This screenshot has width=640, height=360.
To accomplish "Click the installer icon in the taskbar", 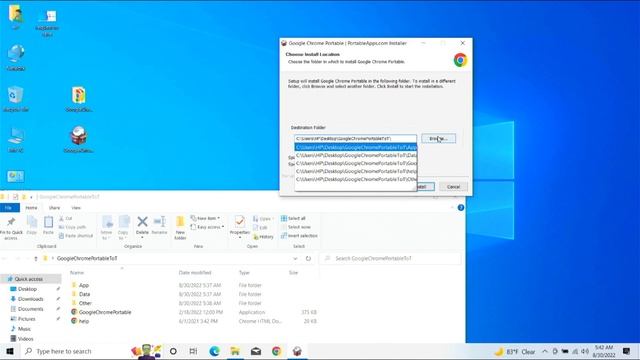I will coord(297,351).
